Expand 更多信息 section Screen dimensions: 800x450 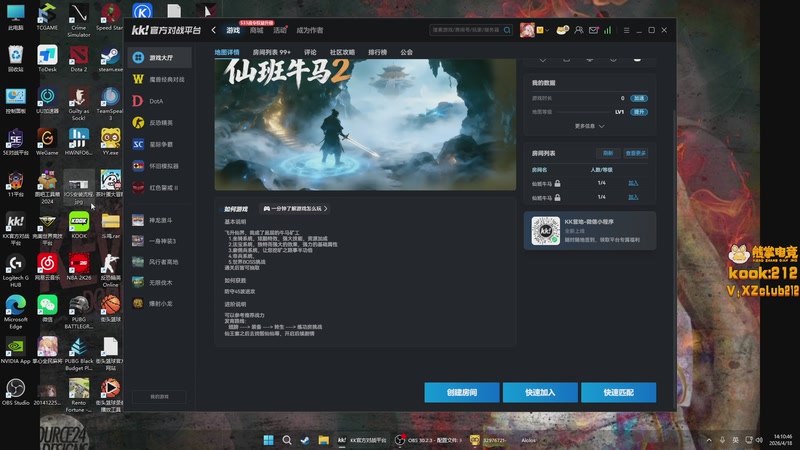click(x=589, y=126)
